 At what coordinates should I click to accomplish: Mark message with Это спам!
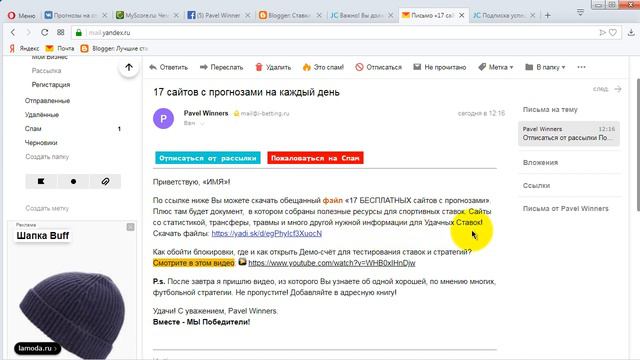point(323,67)
